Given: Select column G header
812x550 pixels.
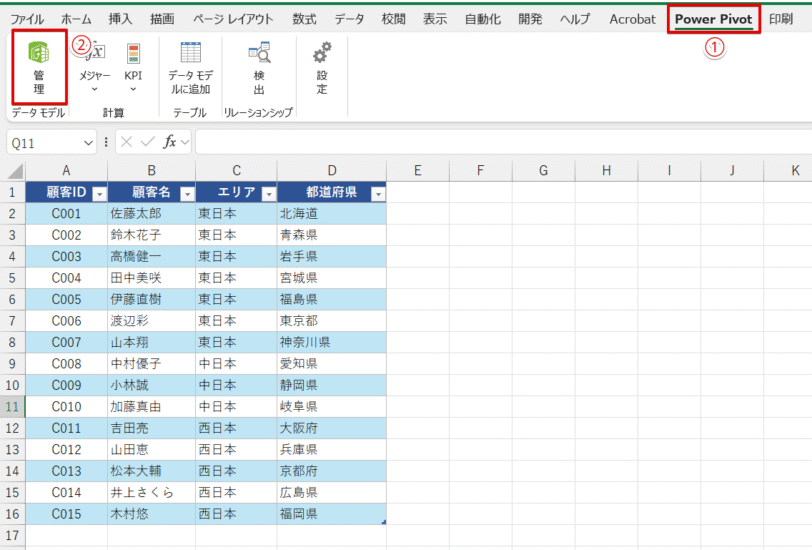Looking at the screenshot, I should point(543,170).
